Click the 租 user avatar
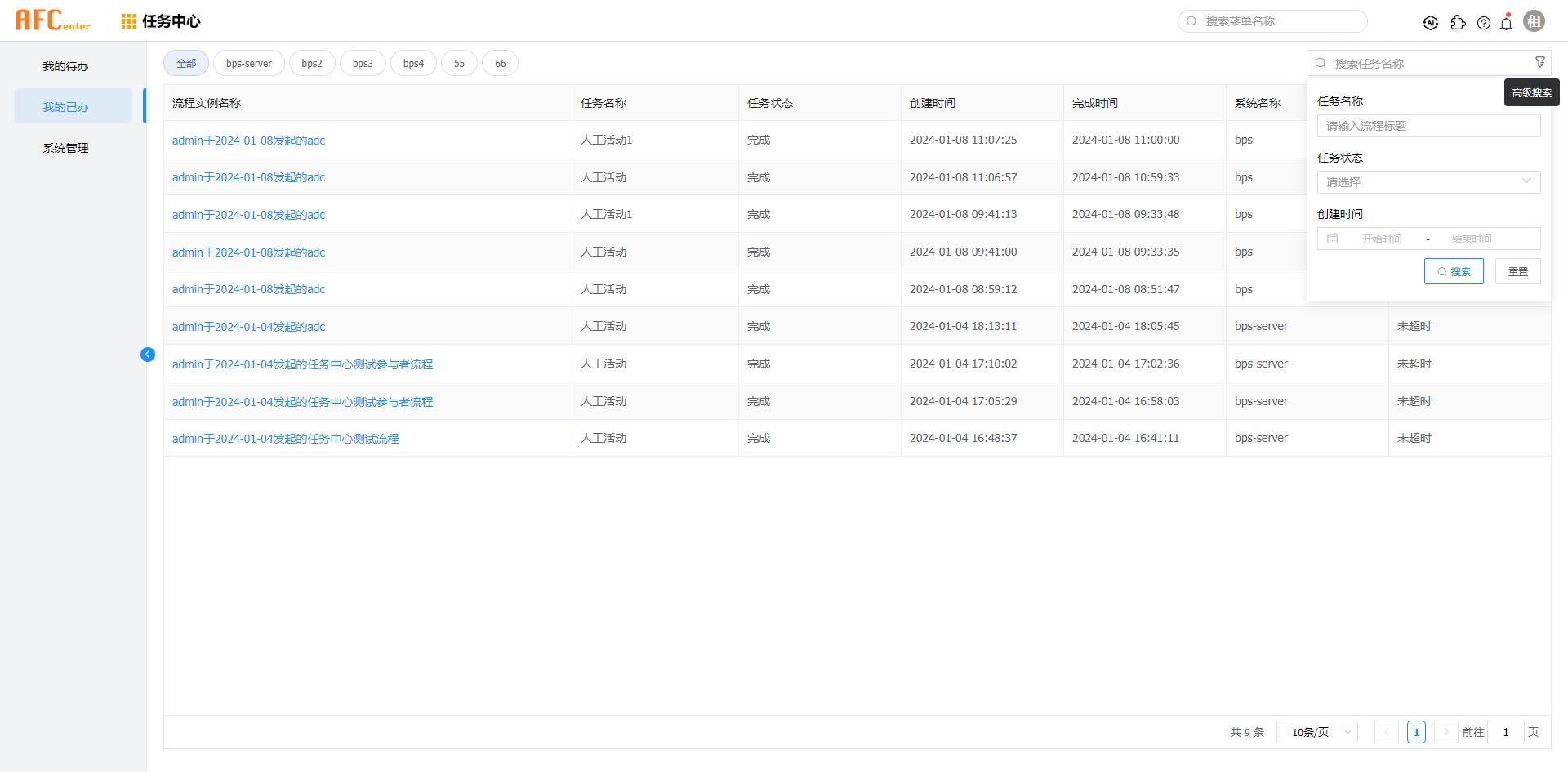The width and height of the screenshot is (1568, 772). pyautogui.click(x=1535, y=20)
